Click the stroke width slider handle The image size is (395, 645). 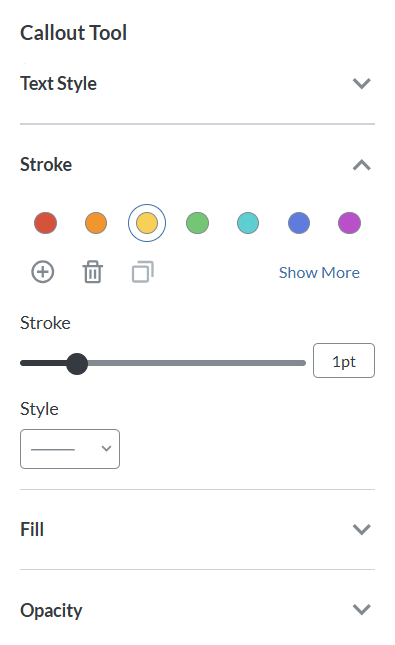pos(77,364)
